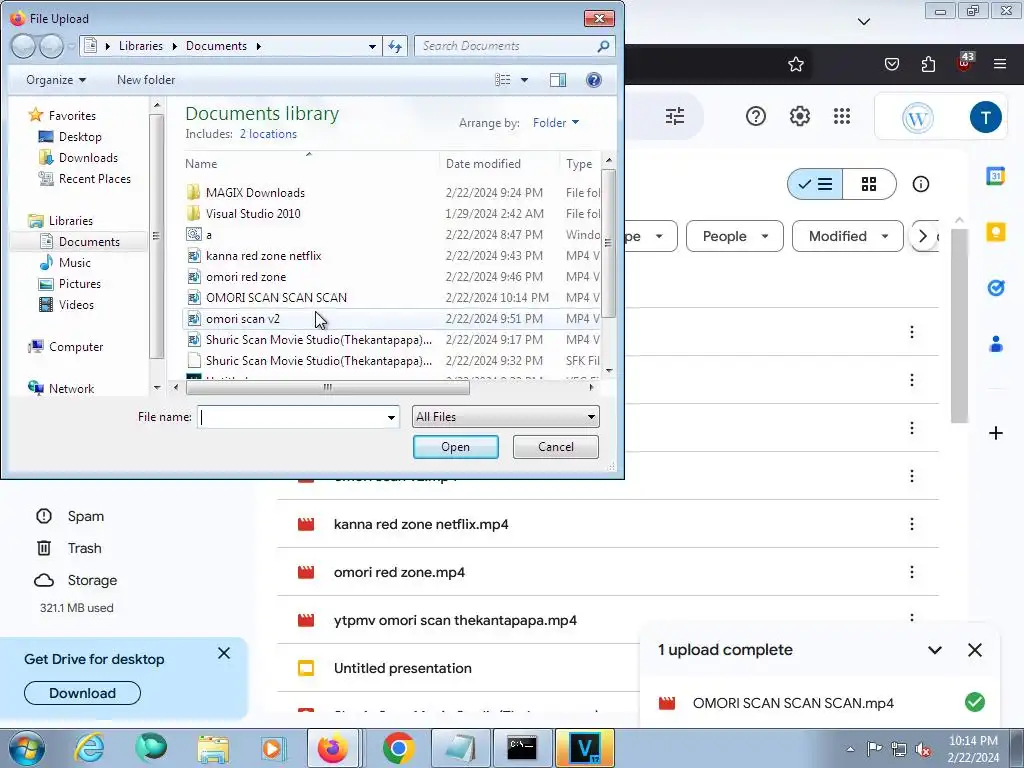Click the Forward arrow in File Upload dialog
This screenshot has height=768, width=1024.
pos(51,46)
